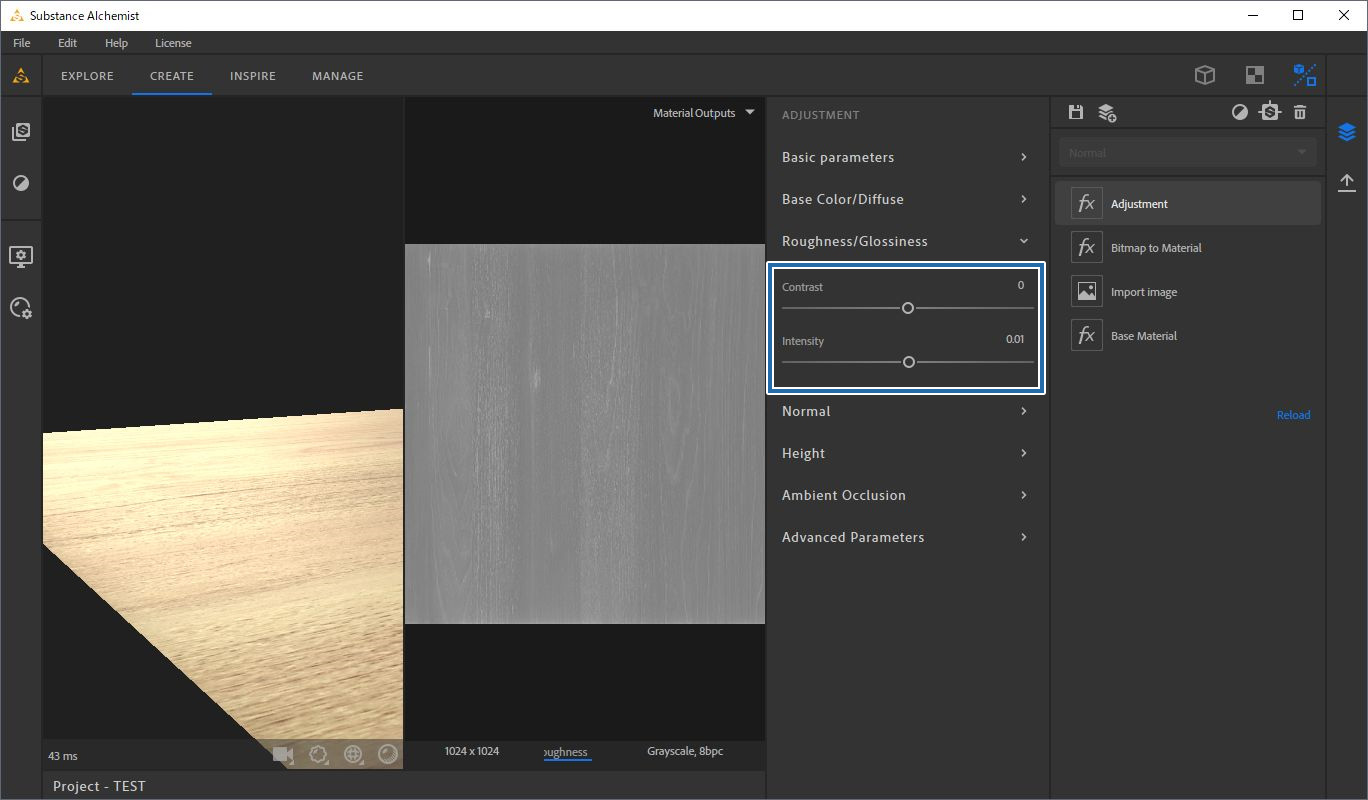
Task: Click the wood material 3D preview
Action: (x=223, y=590)
